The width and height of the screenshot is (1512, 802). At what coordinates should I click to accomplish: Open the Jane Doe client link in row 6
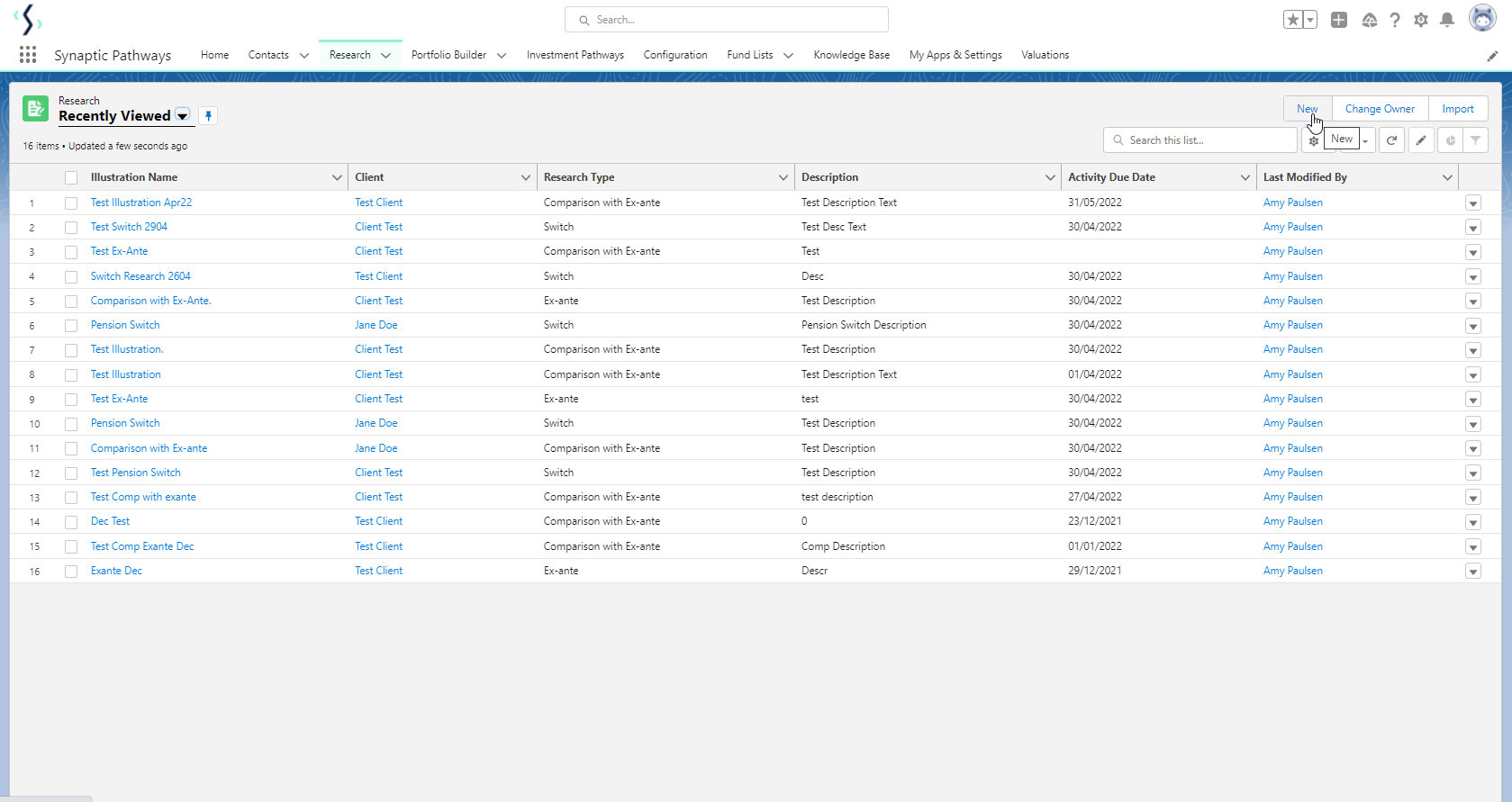point(376,325)
